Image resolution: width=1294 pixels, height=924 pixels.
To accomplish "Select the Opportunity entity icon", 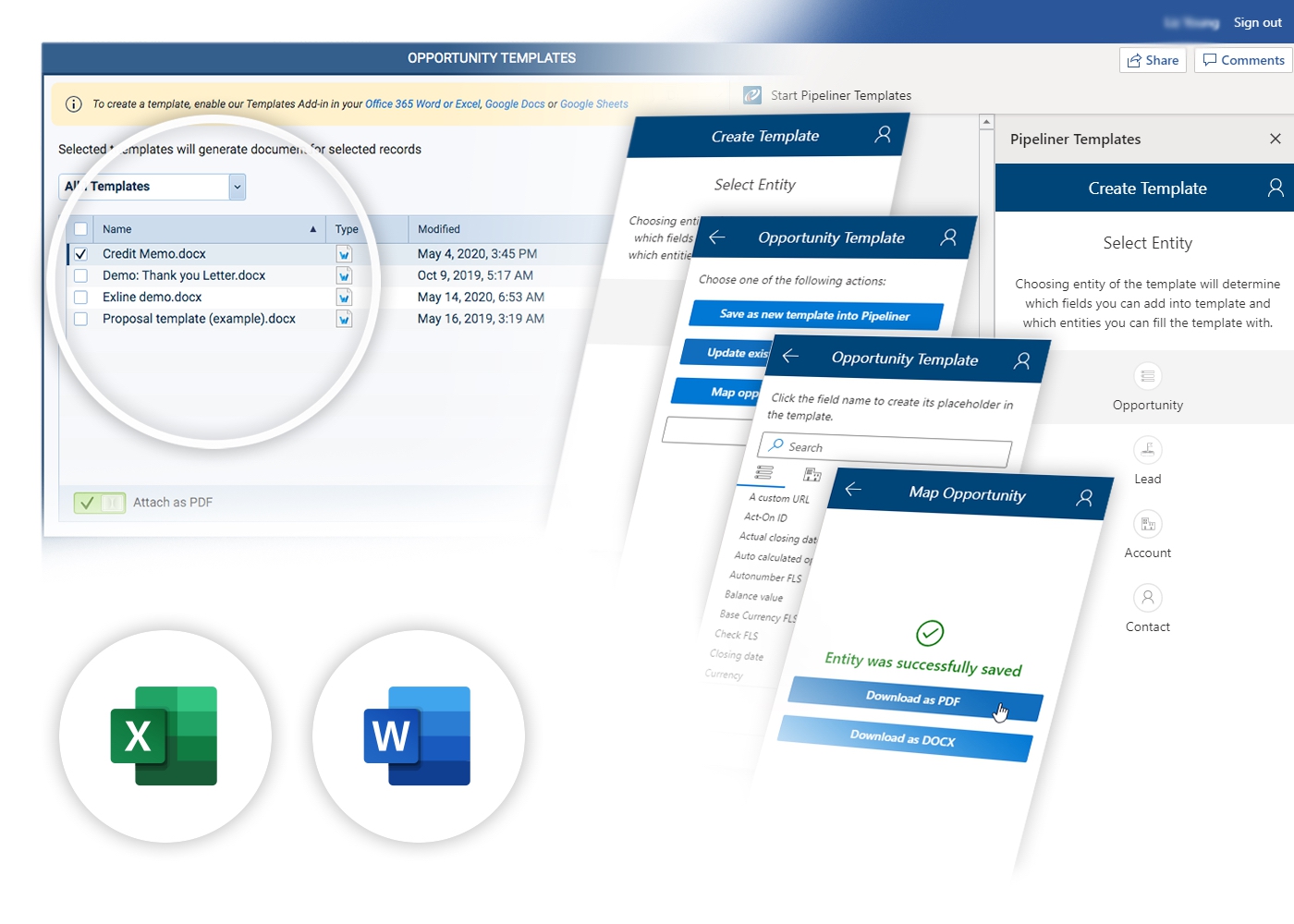I will [x=1148, y=376].
